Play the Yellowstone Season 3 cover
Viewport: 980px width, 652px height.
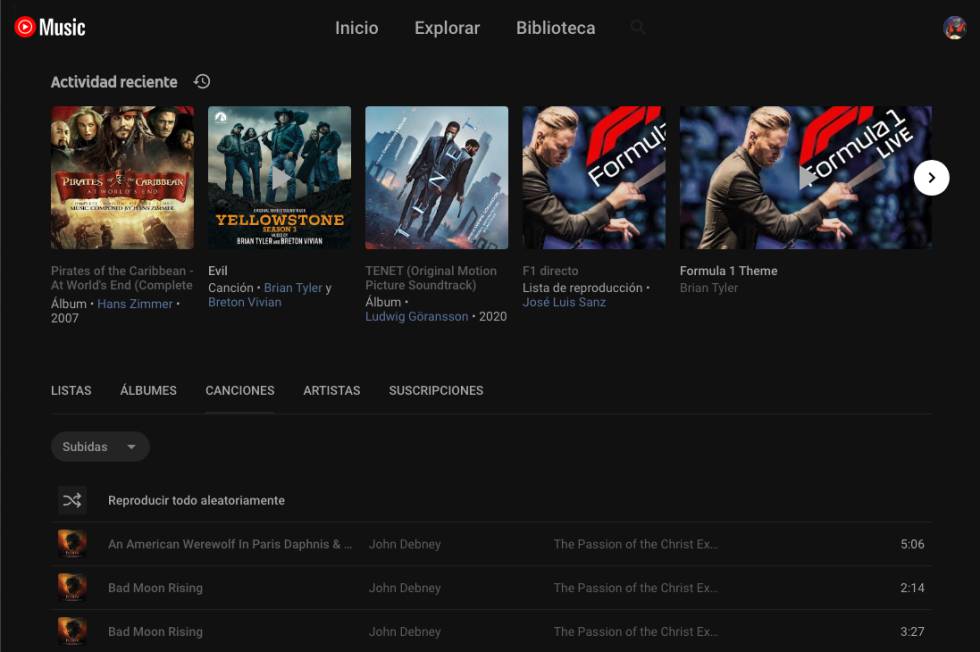[279, 178]
